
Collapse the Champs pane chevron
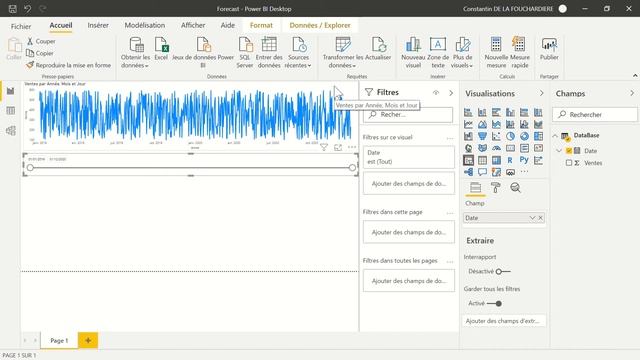tap(632, 93)
